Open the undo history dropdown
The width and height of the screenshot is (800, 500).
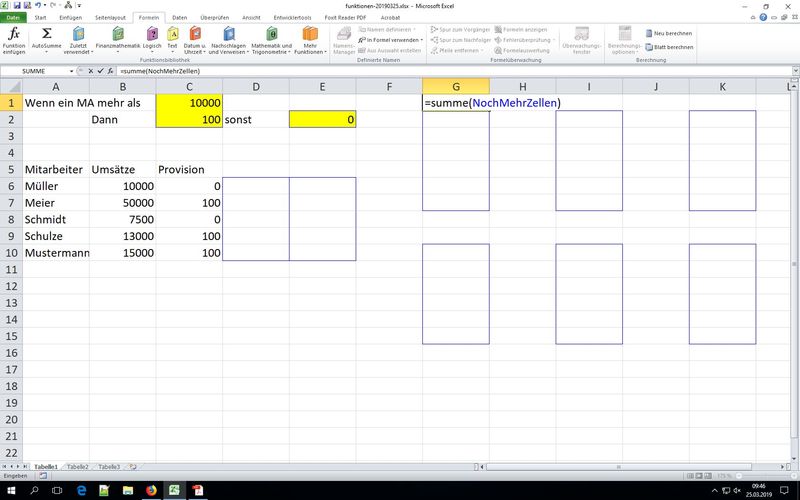click(44, 6)
